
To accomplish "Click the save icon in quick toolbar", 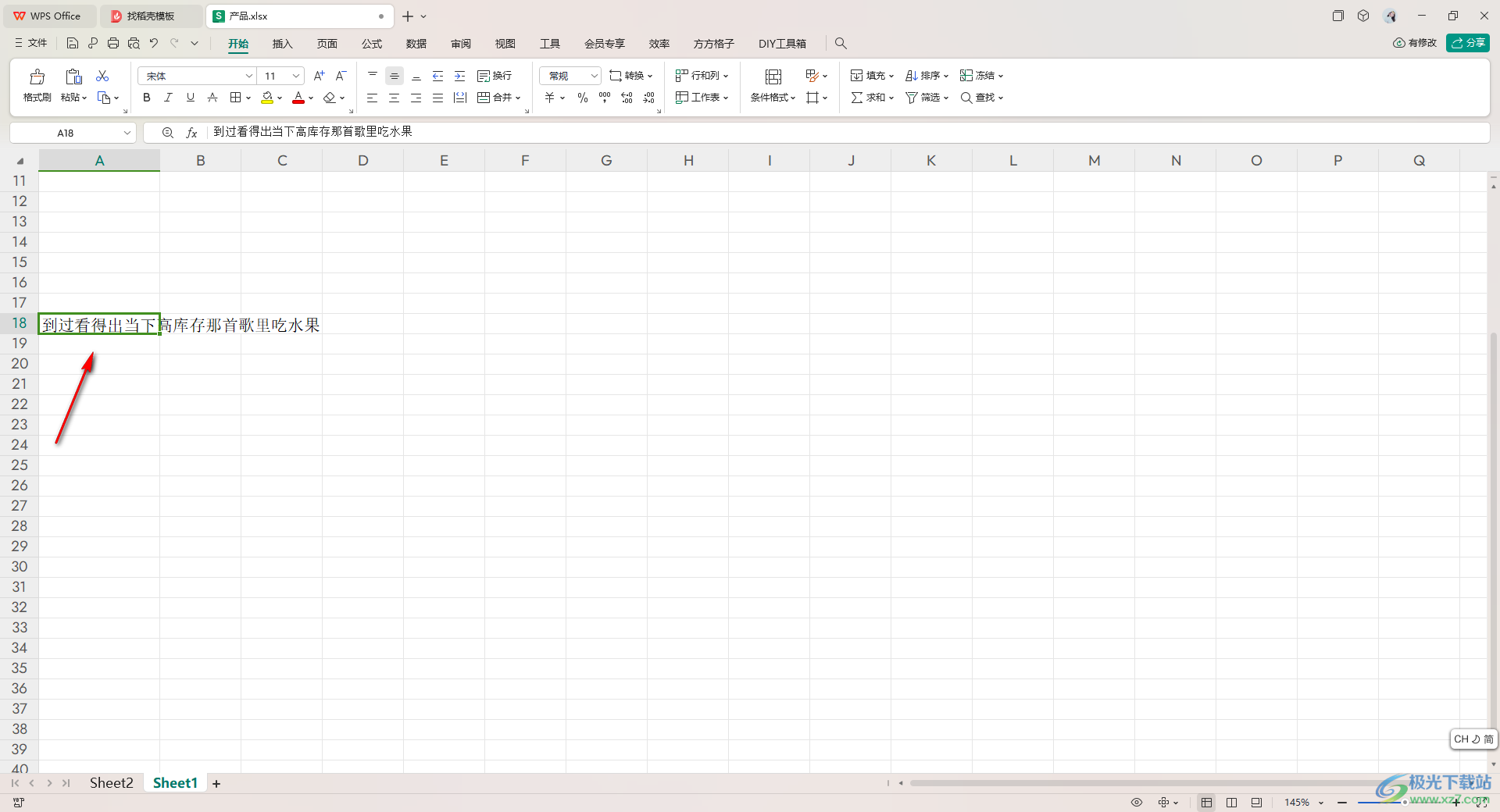I will tap(73, 43).
